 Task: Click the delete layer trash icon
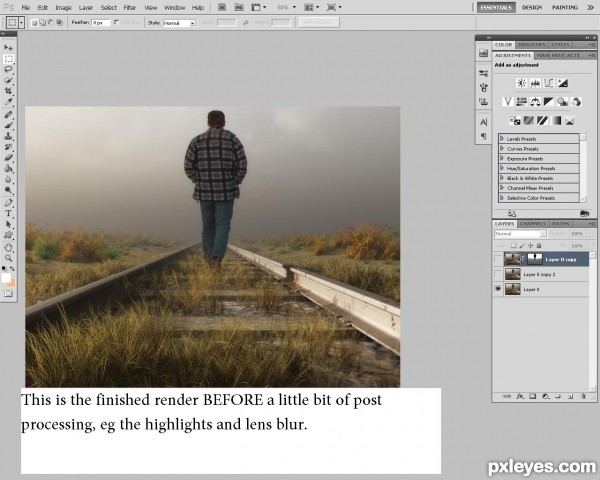tap(584, 397)
